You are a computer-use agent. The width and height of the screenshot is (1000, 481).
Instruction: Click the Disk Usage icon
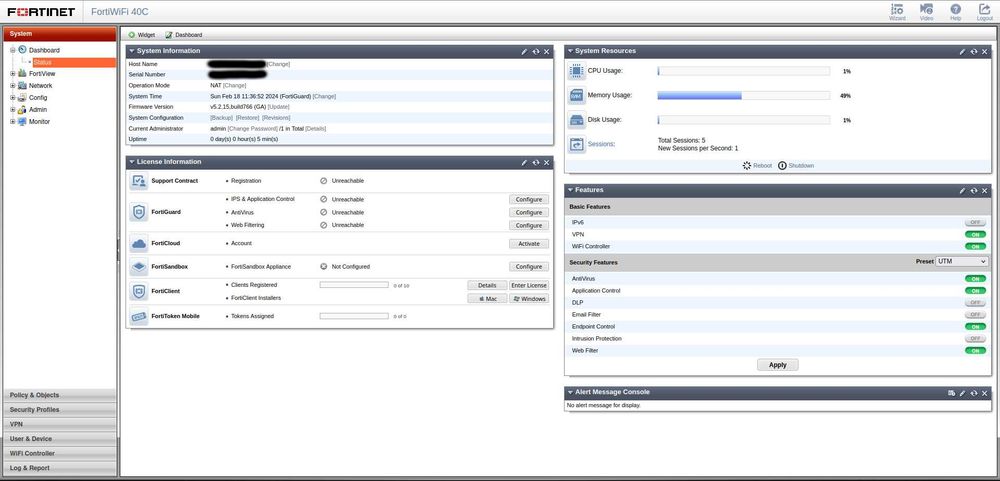point(577,120)
